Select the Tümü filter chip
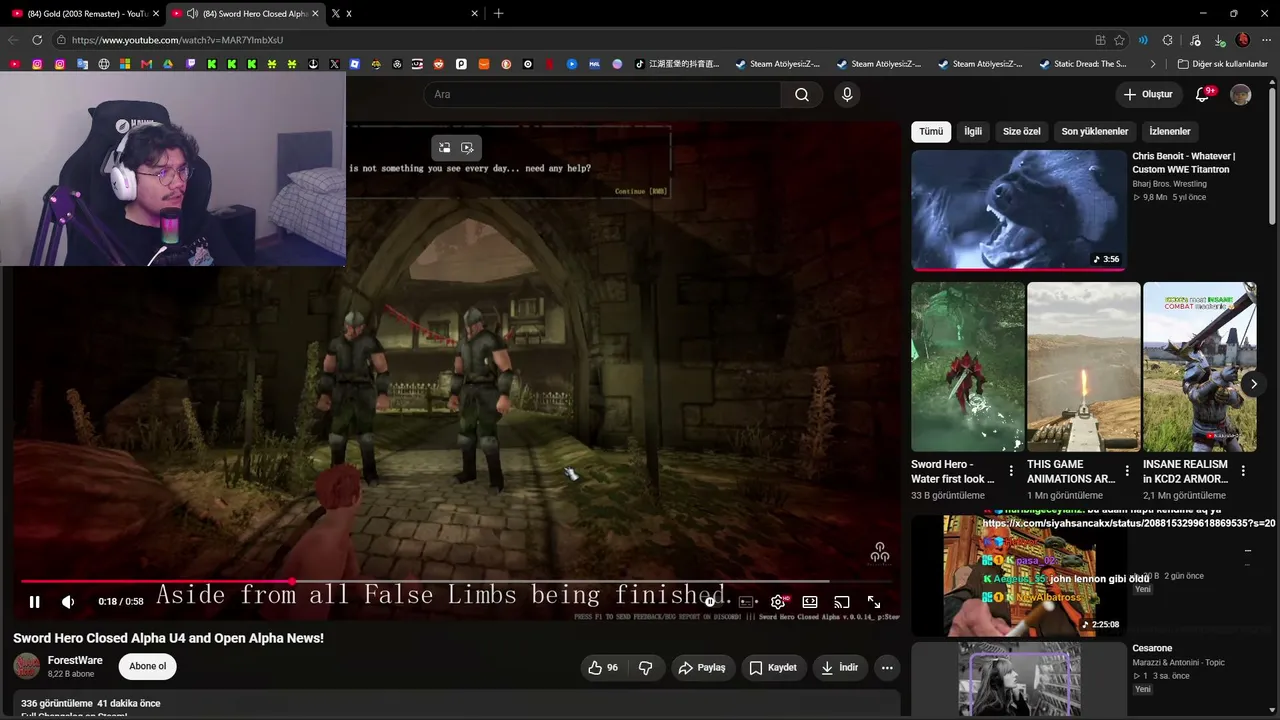1280x720 pixels. 931,131
